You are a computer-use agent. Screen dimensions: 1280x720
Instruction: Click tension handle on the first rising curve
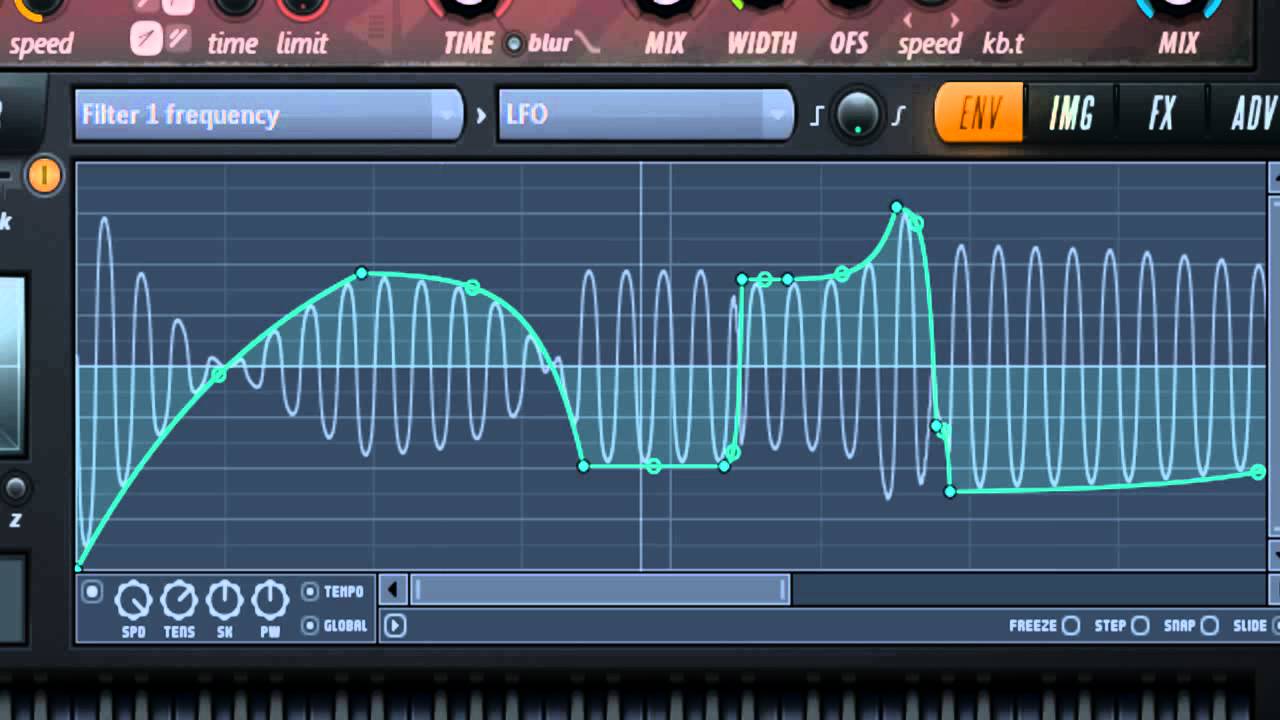pos(219,375)
